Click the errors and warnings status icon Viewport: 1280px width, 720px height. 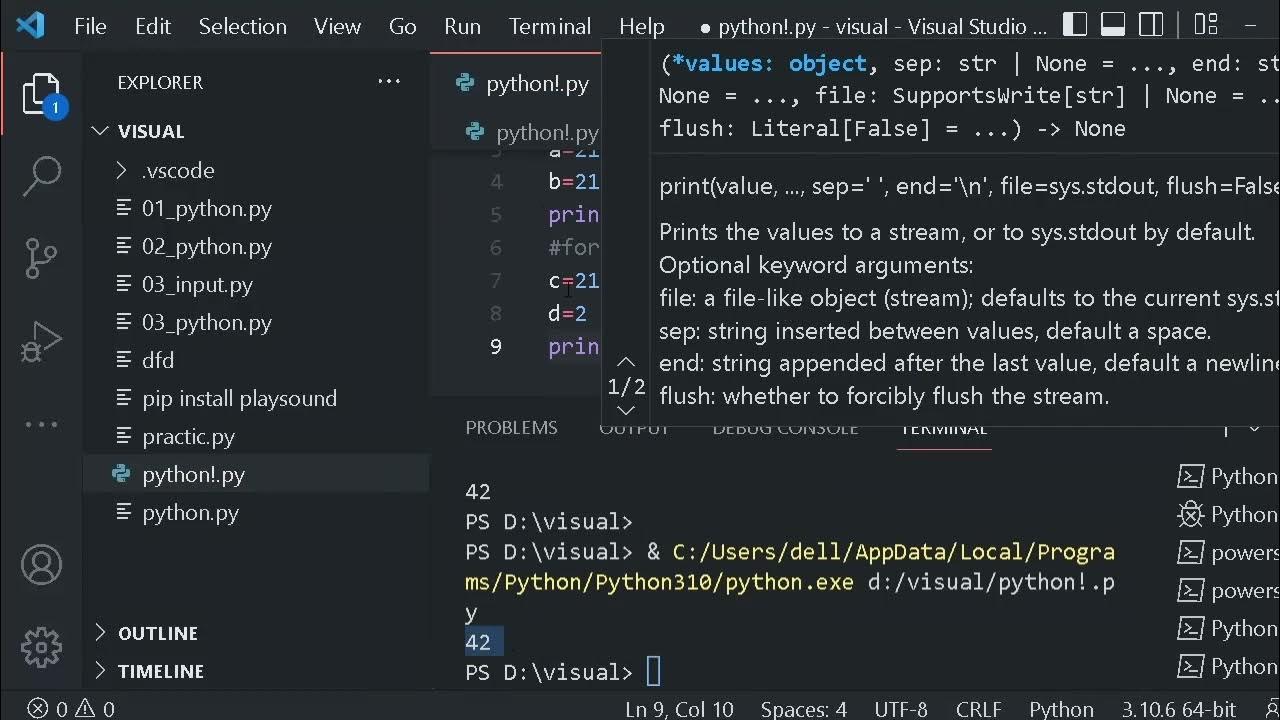click(x=70, y=709)
